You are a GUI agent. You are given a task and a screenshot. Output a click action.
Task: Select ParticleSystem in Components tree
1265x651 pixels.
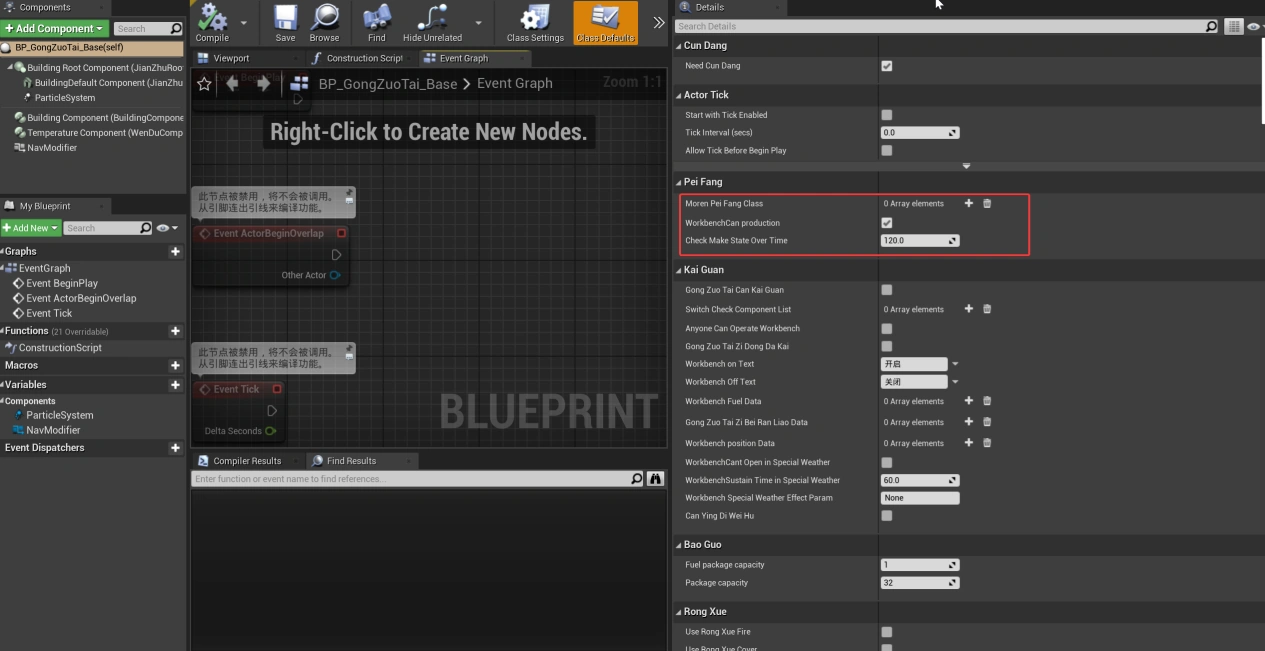click(x=65, y=98)
